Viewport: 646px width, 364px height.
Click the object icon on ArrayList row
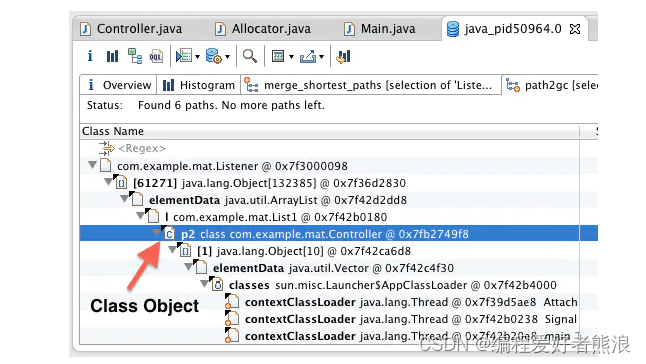(137, 199)
